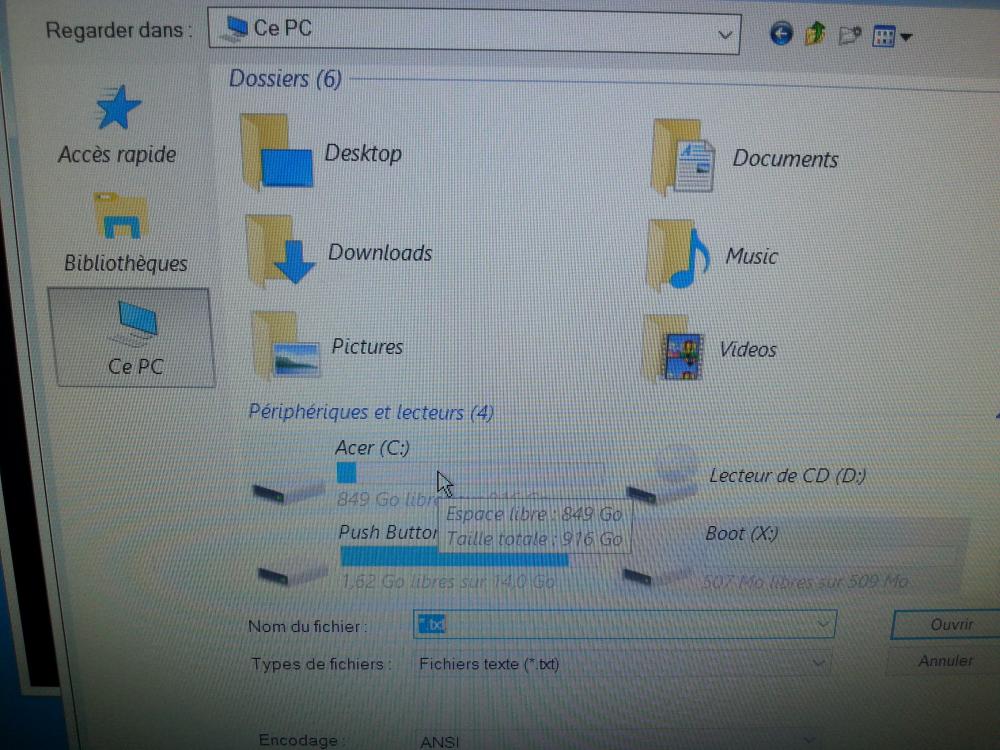1000x750 pixels.
Task: Go up one folder level icon
Action: (814, 34)
